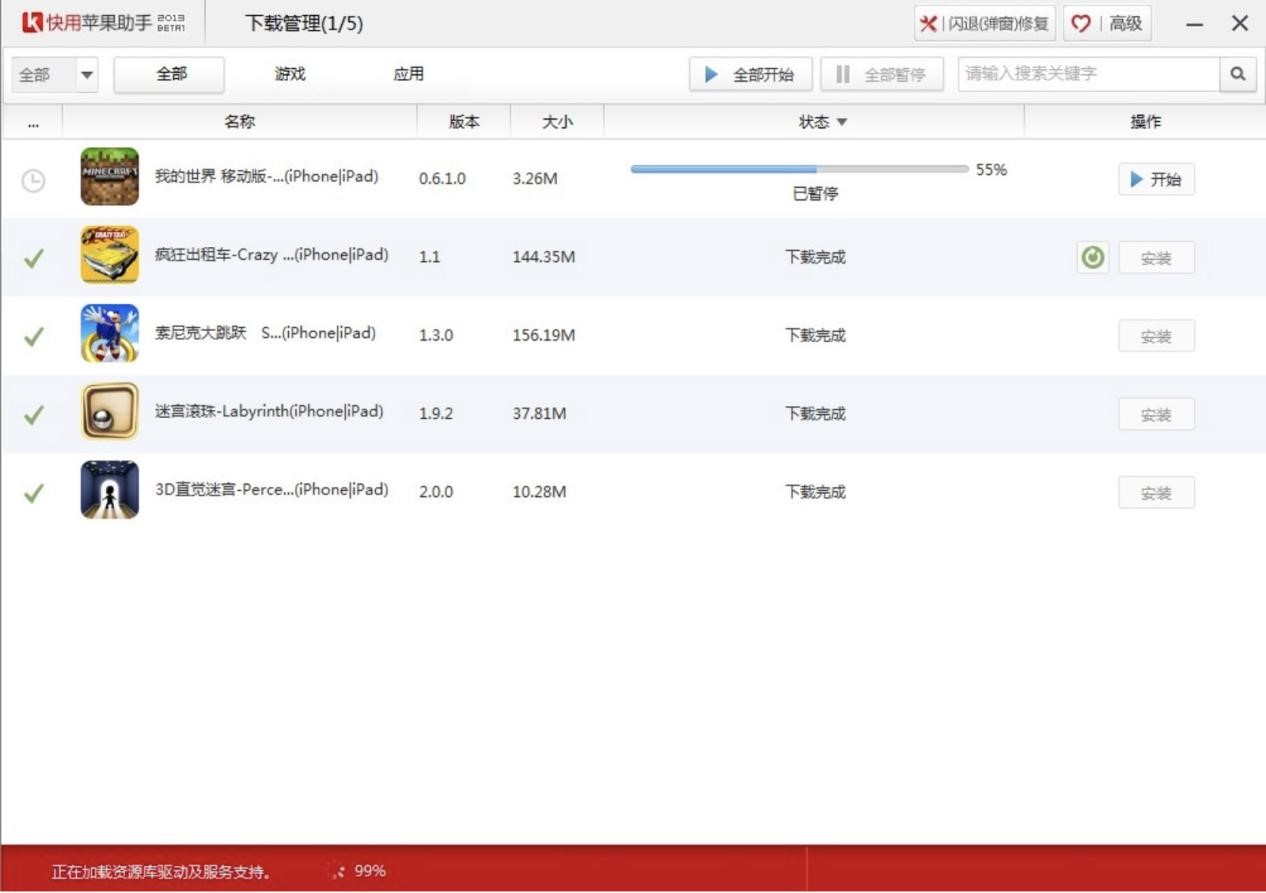Select row name 迷宫滚珠-Labyrinth
This screenshot has width=1266, height=893.
point(269,411)
